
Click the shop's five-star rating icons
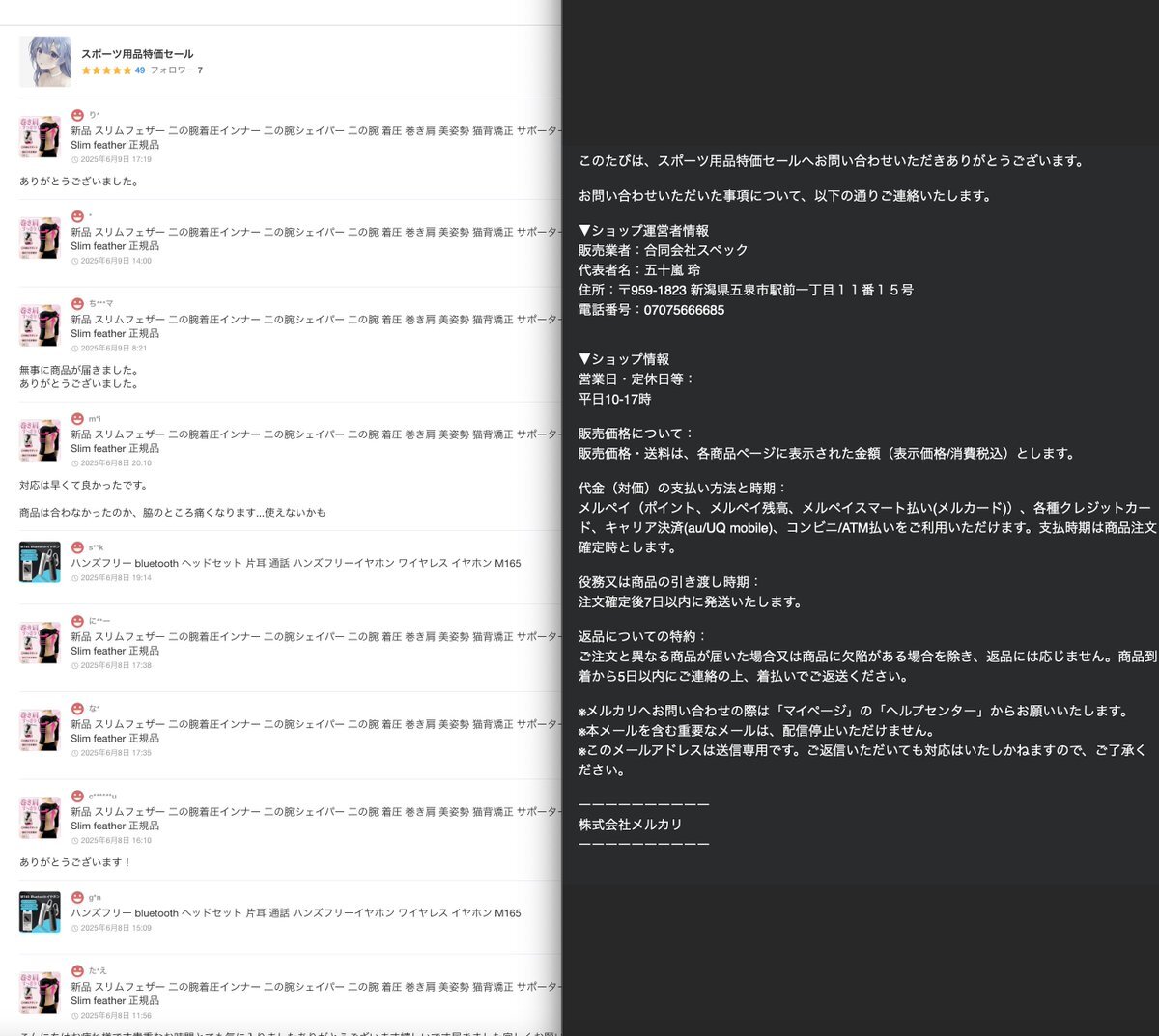tap(106, 70)
